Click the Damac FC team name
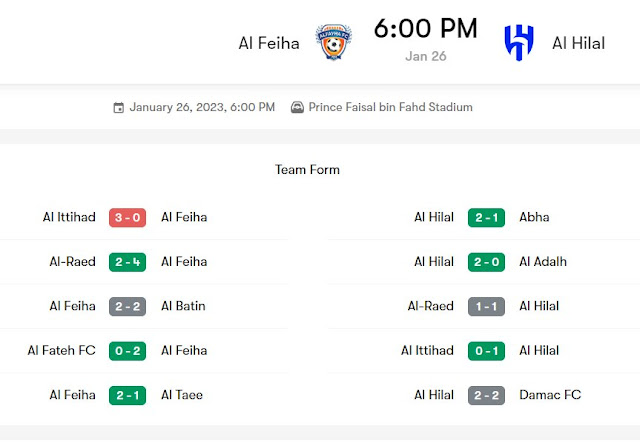The height and width of the screenshot is (443, 640). click(550, 395)
